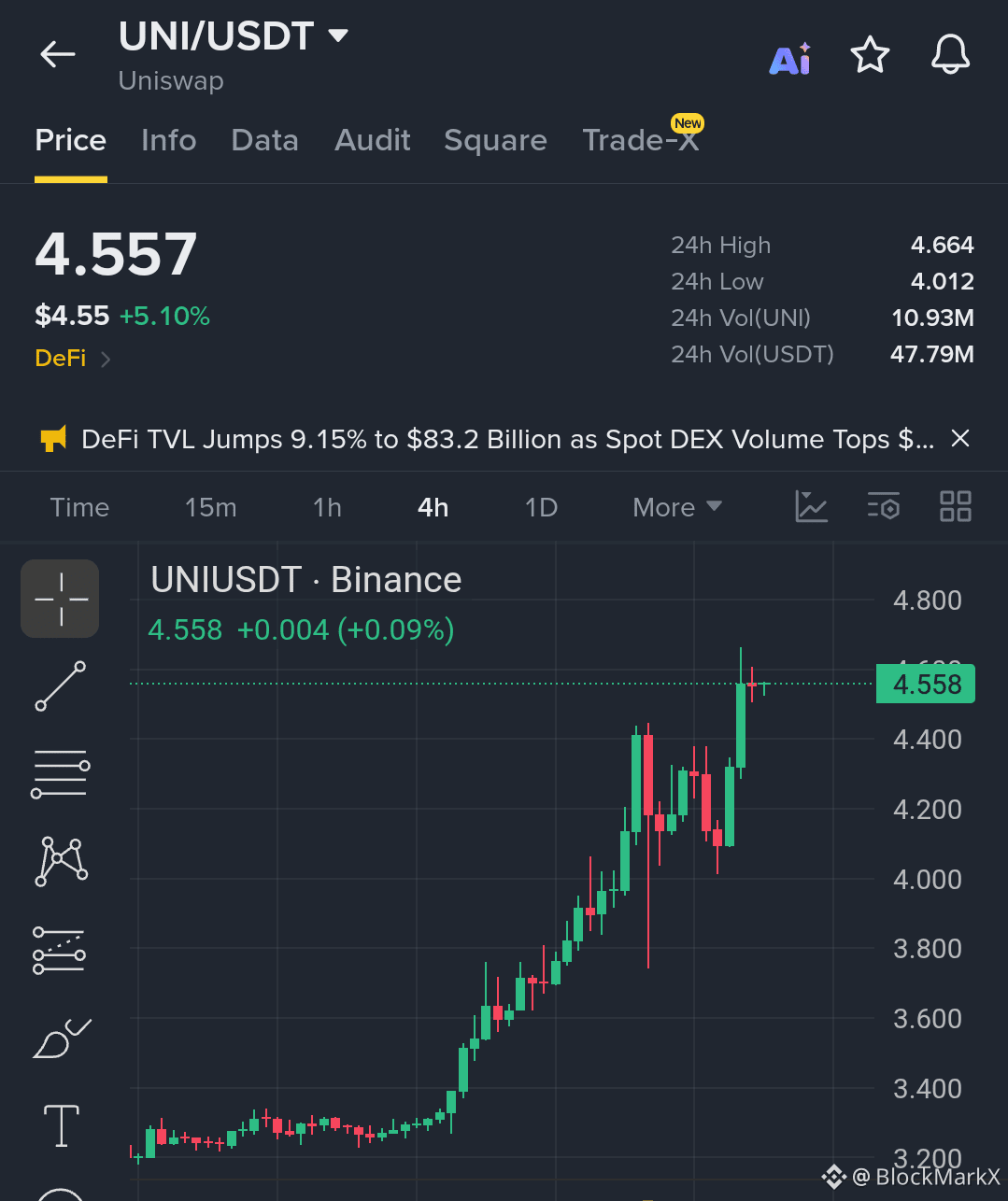Click the +5.10% change percentage
This screenshot has width=1008, height=1201.
tap(164, 316)
